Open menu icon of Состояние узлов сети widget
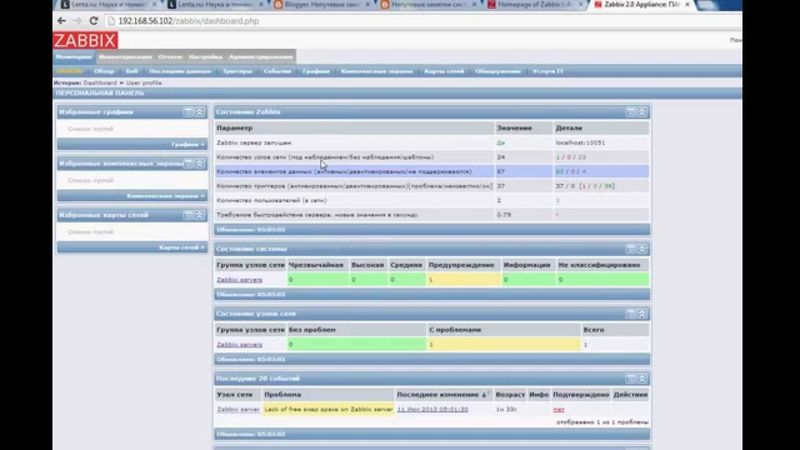 (x=631, y=314)
